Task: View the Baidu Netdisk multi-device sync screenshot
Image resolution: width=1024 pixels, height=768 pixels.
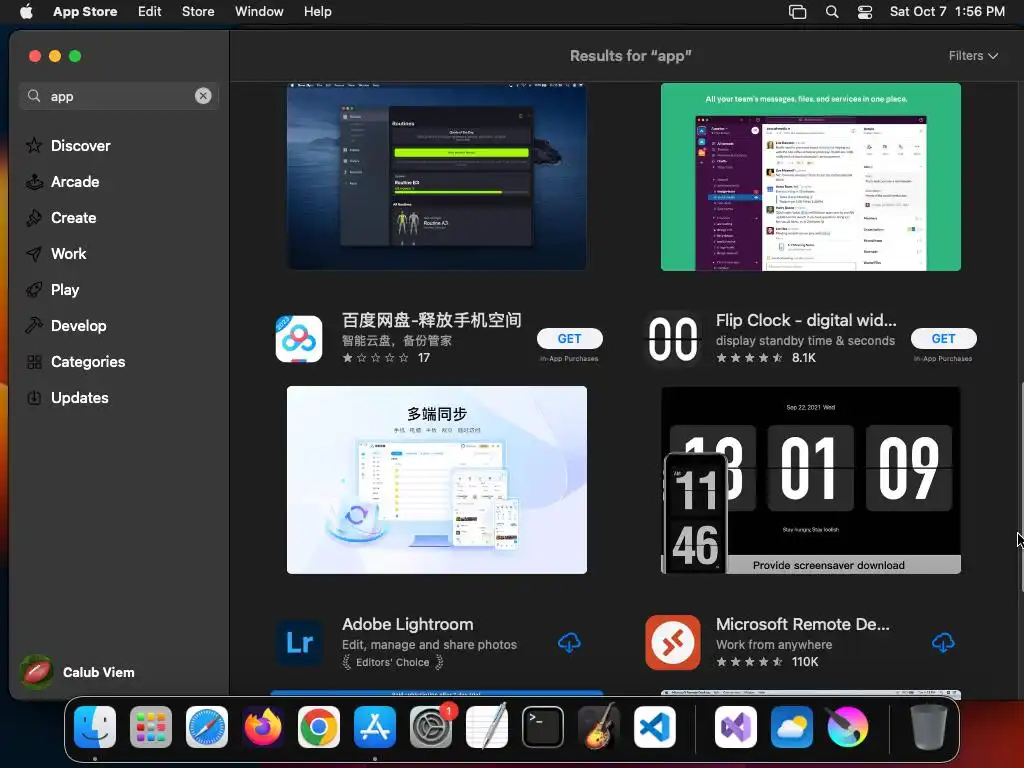Action: pos(437,480)
